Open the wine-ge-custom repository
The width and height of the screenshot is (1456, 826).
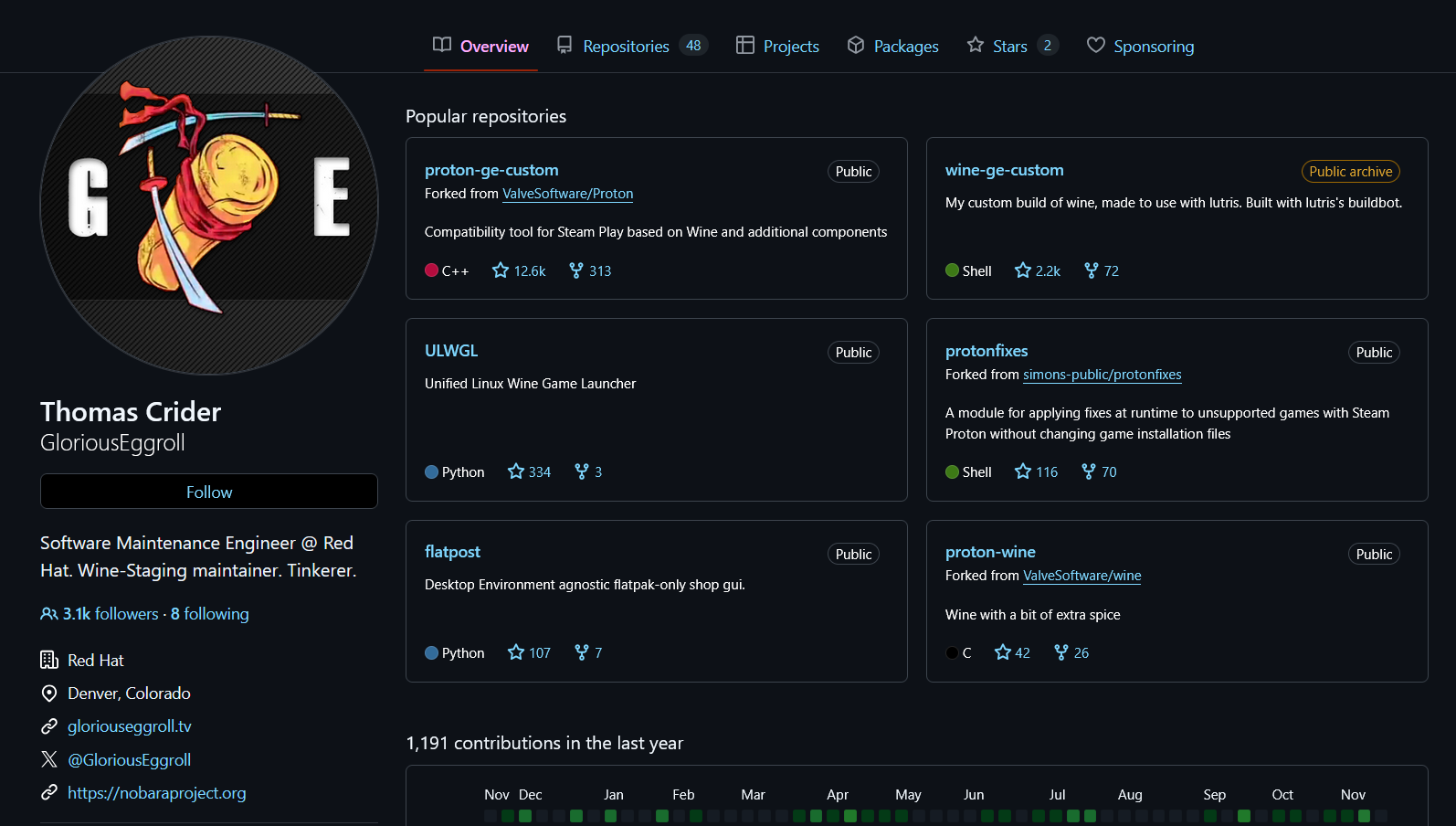click(1005, 170)
